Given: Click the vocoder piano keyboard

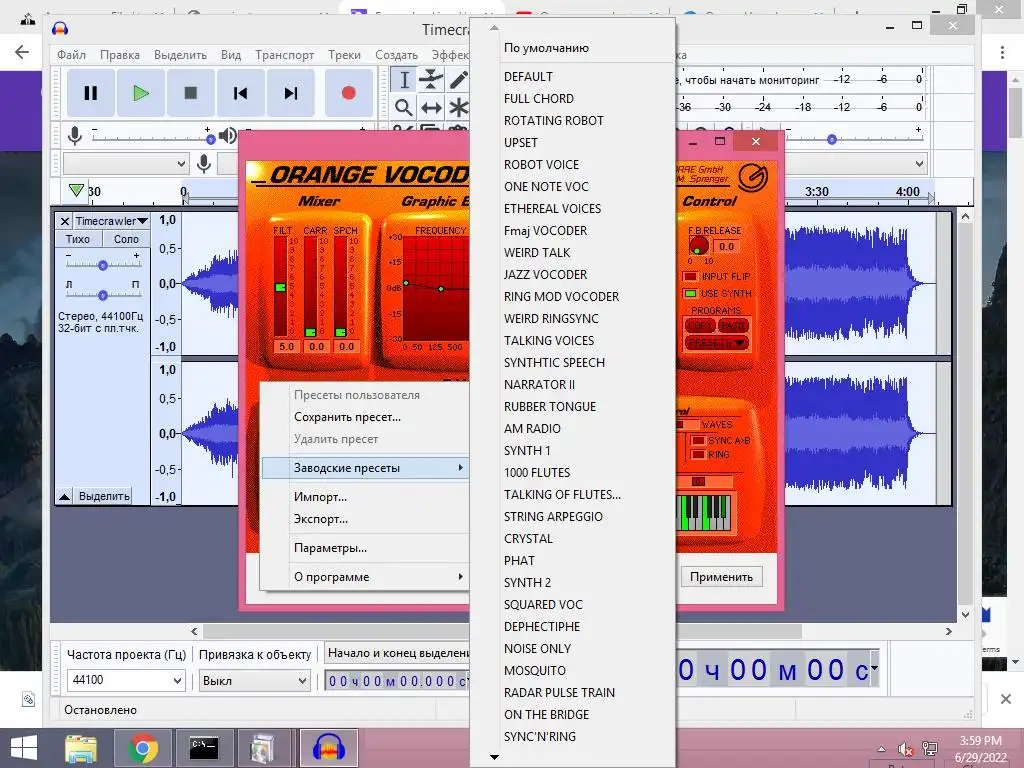Looking at the screenshot, I should coord(705,513).
